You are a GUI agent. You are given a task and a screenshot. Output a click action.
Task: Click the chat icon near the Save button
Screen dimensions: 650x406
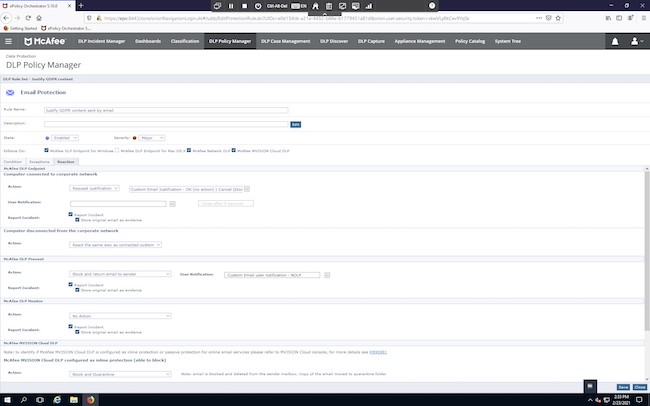pos(590,386)
